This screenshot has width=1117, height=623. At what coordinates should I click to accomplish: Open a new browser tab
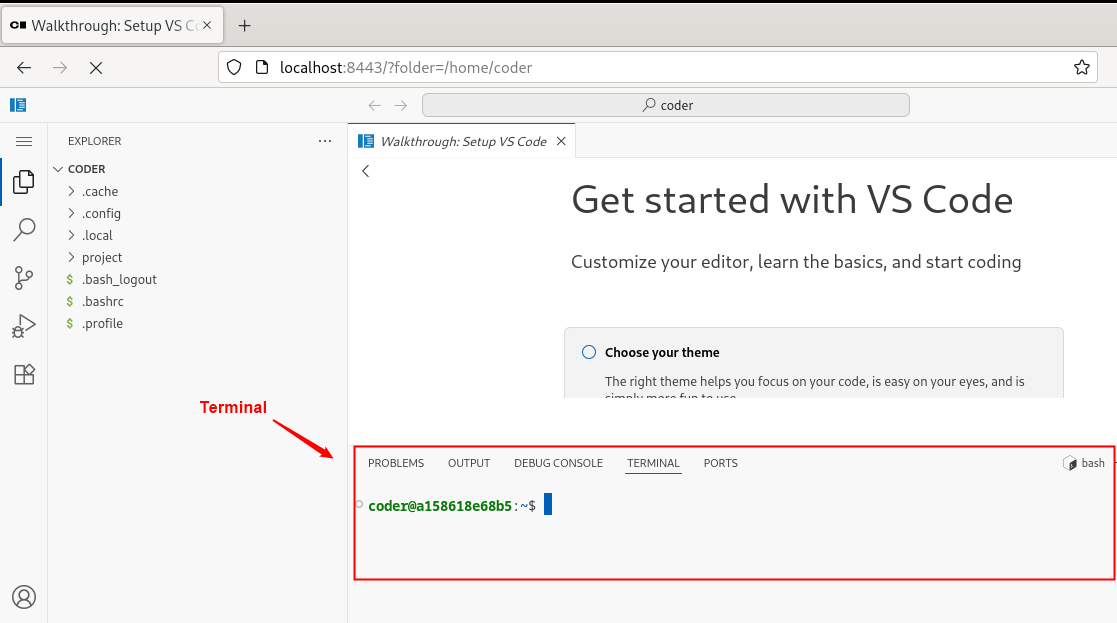[244, 26]
